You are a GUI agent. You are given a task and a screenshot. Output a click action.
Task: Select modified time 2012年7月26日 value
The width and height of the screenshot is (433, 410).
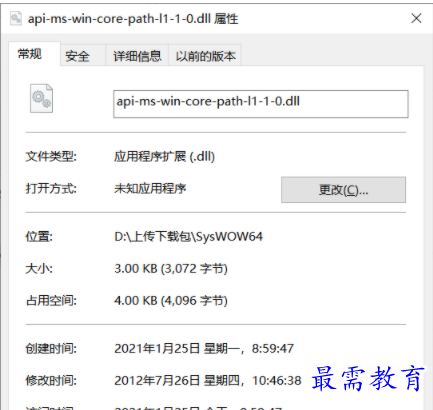(x=208, y=380)
